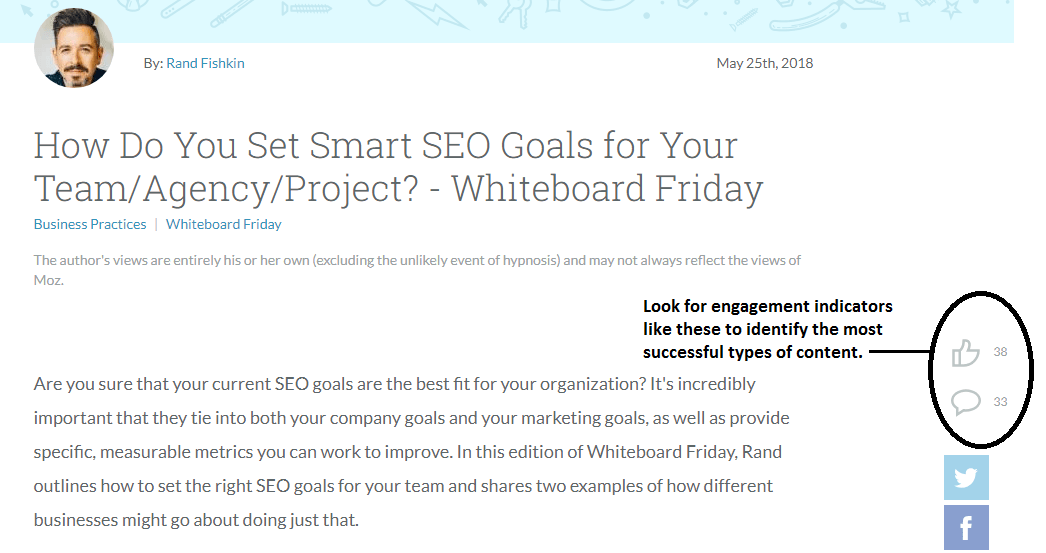
Task: Click the star doodle in the header banner
Action: point(951,10)
